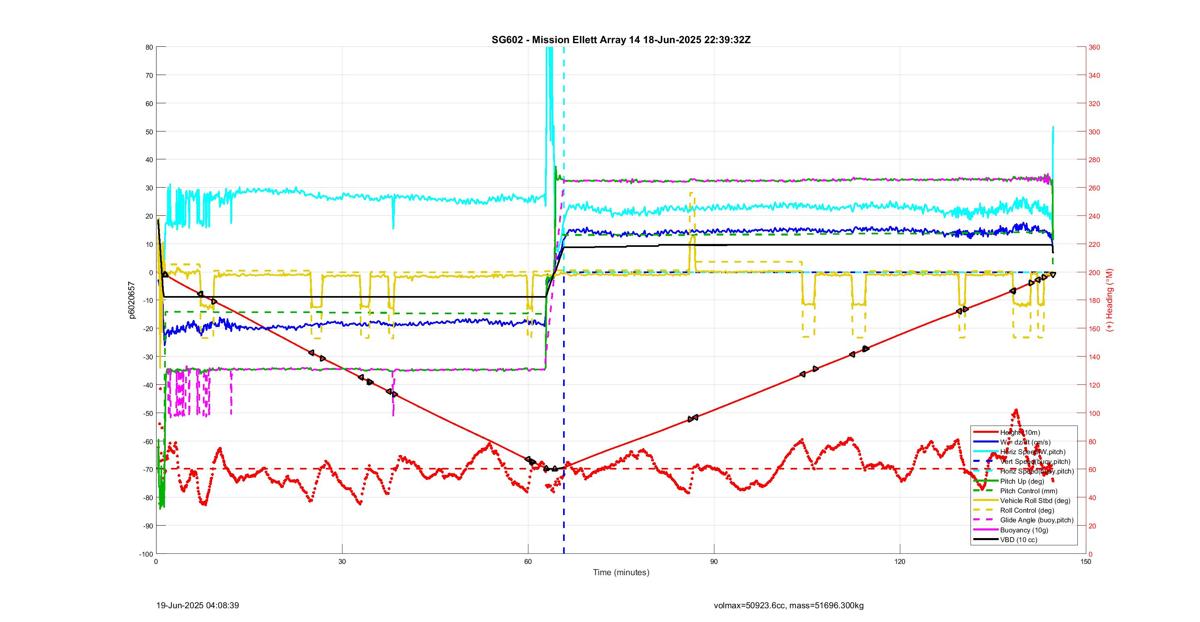Click the 90 tick on the time axis
The width and height of the screenshot is (1200, 622).
pos(714,562)
